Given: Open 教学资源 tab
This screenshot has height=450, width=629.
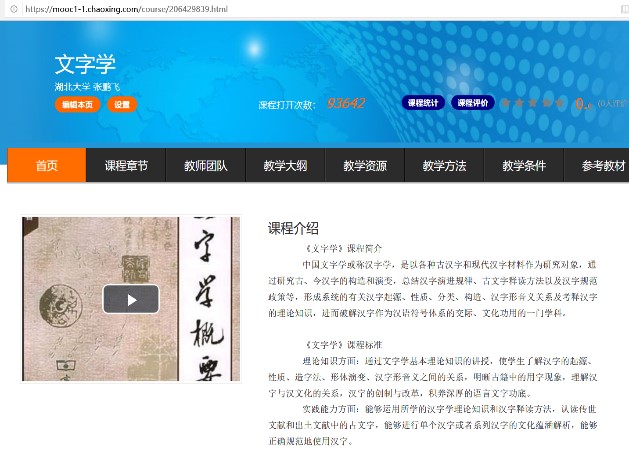Looking at the screenshot, I should 364,166.
